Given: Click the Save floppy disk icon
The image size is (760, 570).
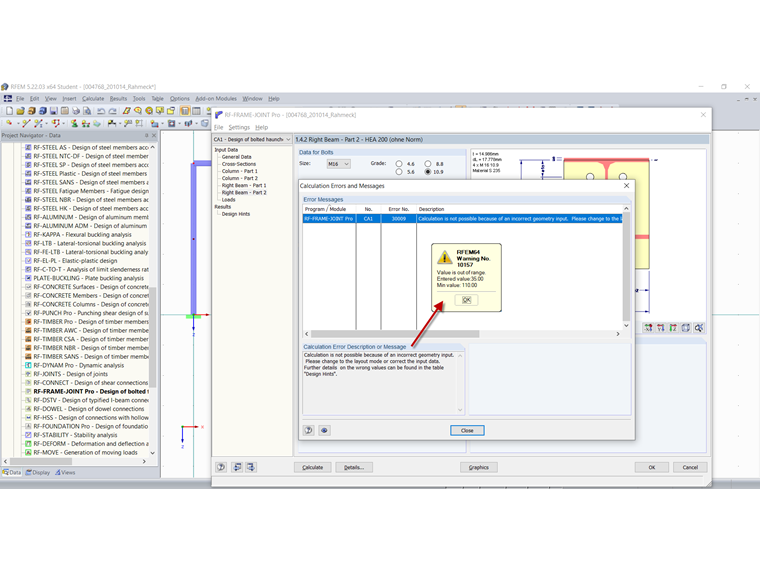Looking at the screenshot, I should (53, 111).
